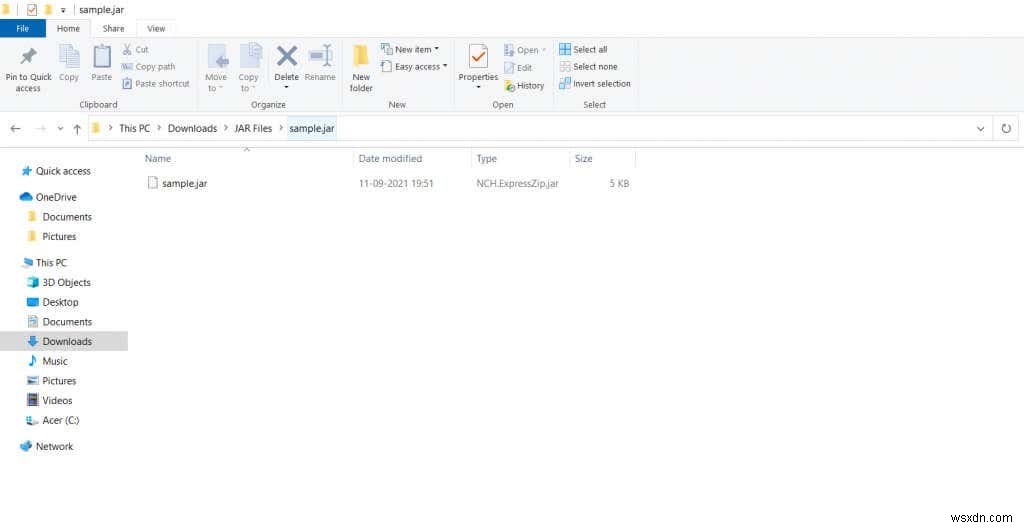Screen dimensions: 1024x528
Task: Choose Copy path in Clipboard group
Action: (x=148, y=67)
